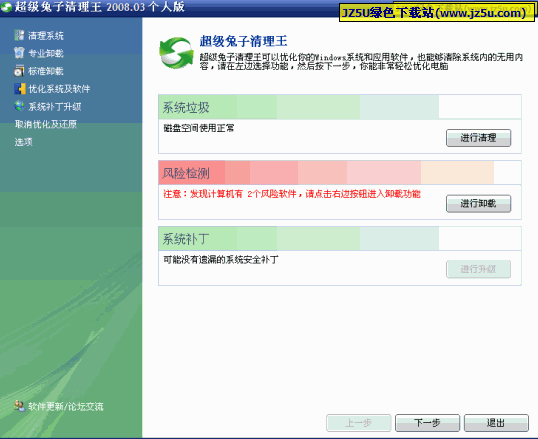This screenshot has width=538, height=439.
Task: Click the 上一步 button
Action: (359, 423)
